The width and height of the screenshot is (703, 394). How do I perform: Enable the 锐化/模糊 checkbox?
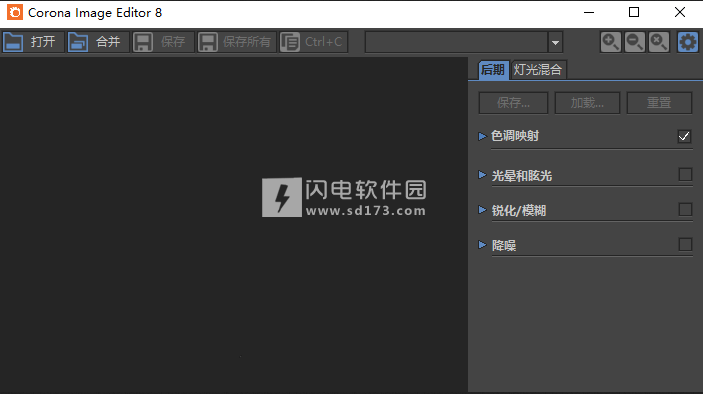pyautogui.click(x=685, y=209)
